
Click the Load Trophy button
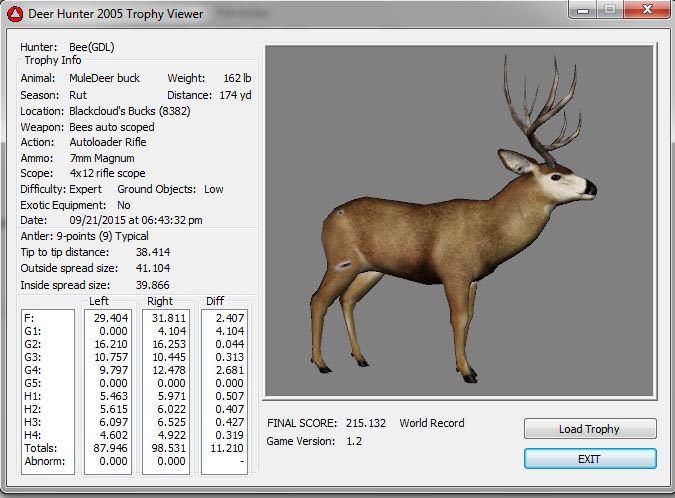[590, 429]
